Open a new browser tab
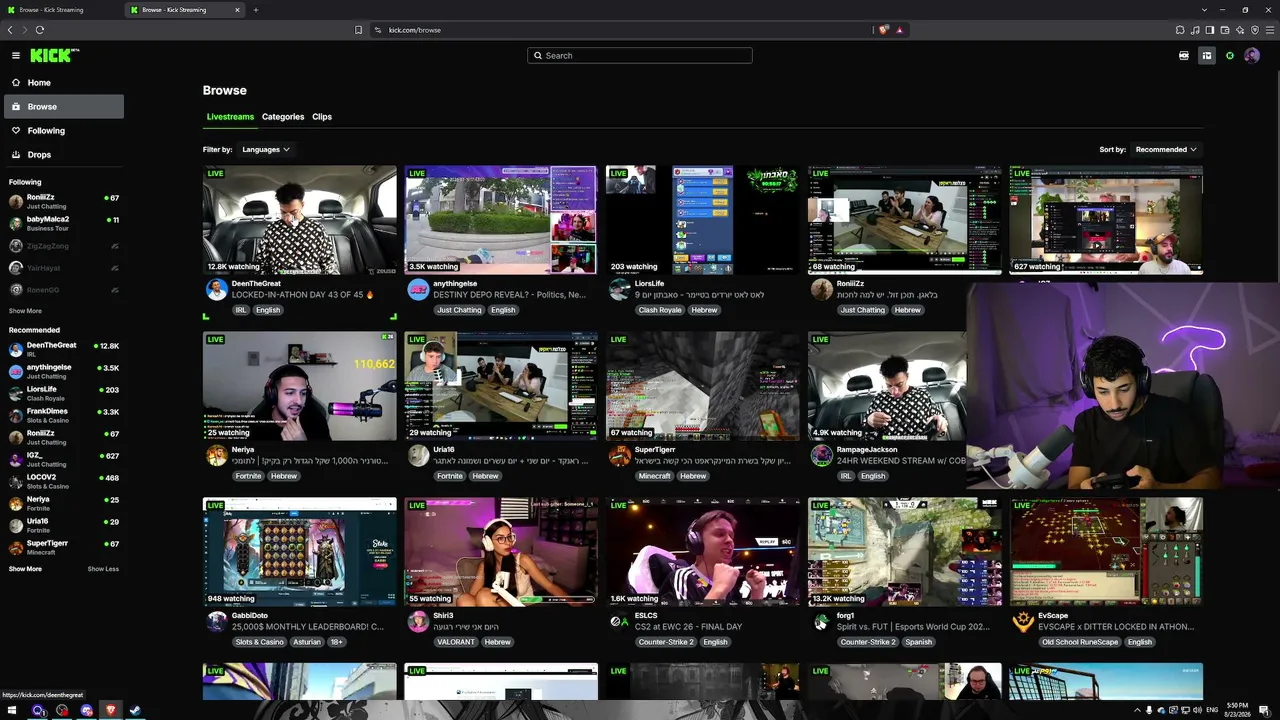Image resolution: width=1280 pixels, height=720 pixels. (x=256, y=10)
